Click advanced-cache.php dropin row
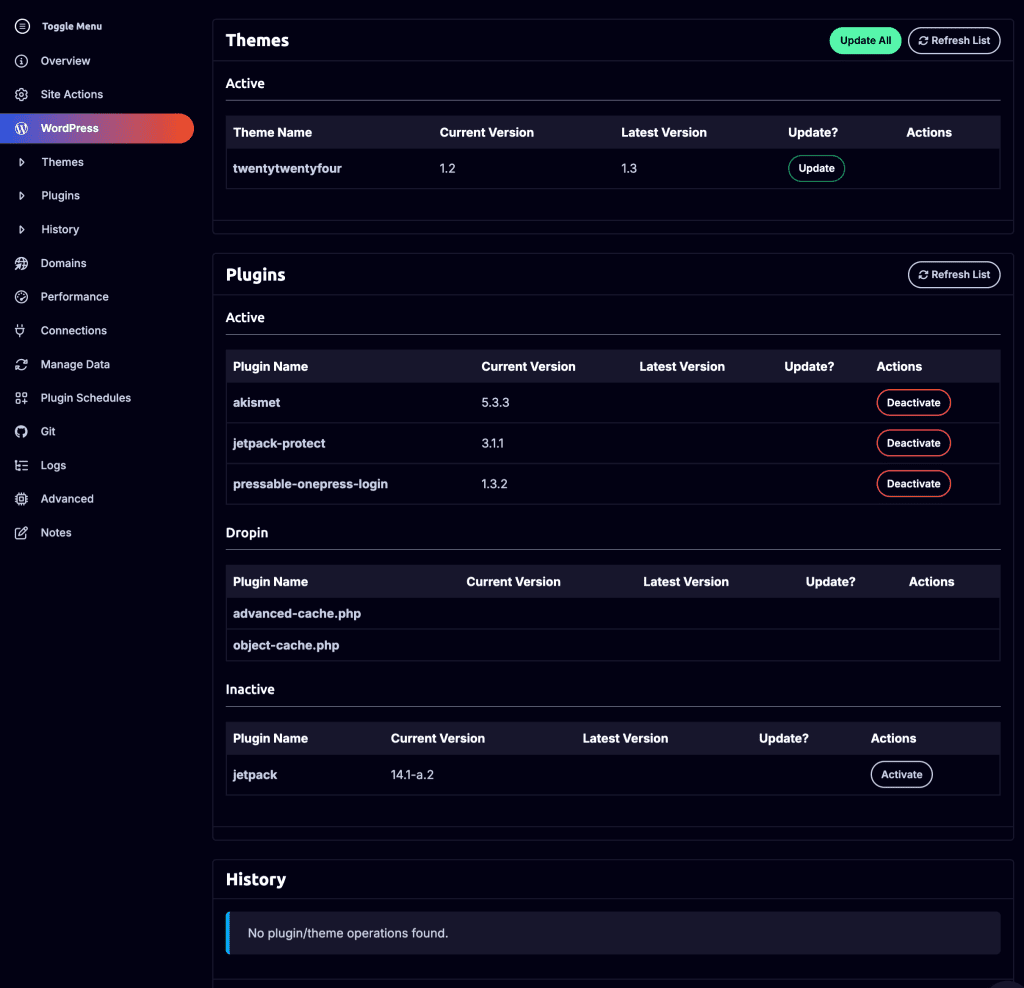The height and width of the screenshot is (988, 1024). click(x=613, y=614)
